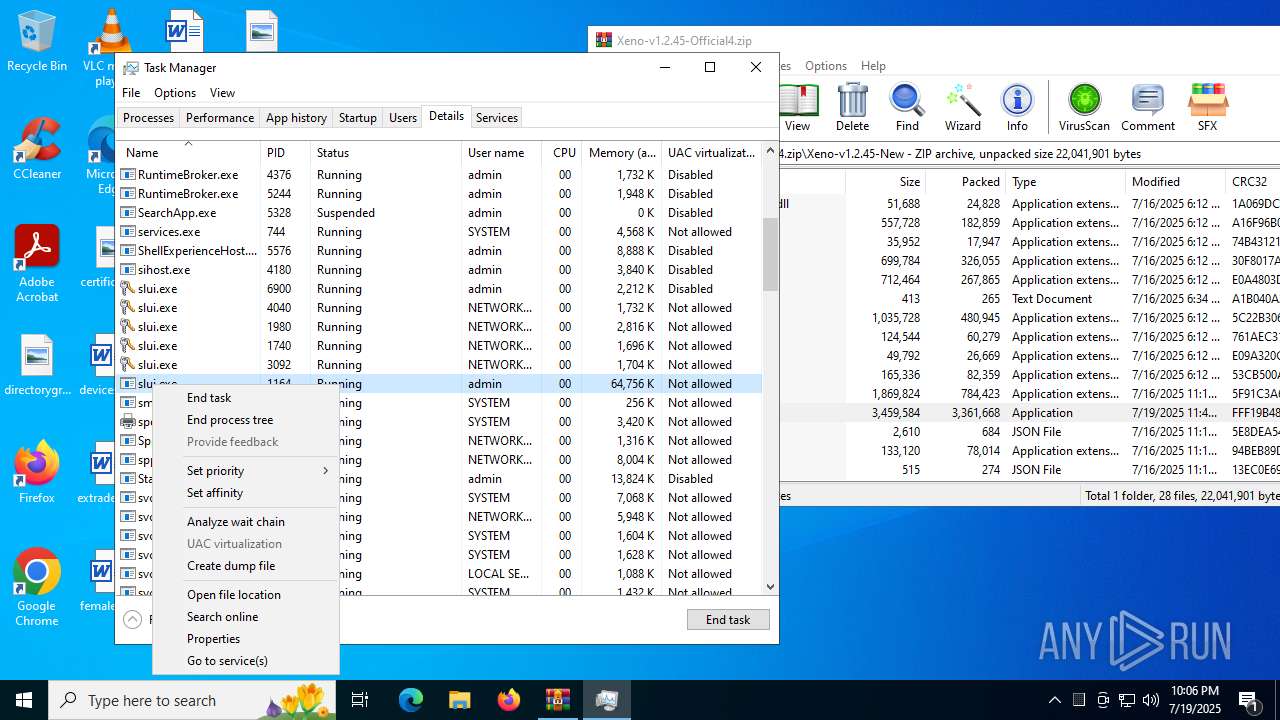Select the SearchApp.exe process row
This screenshot has width=1280, height=720.
[x=440, y=213]
